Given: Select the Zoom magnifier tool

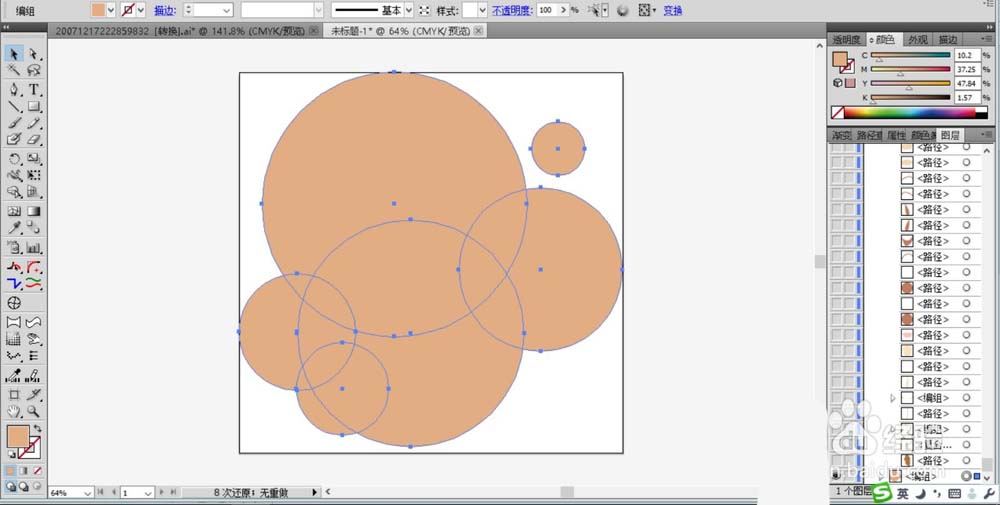Looking at the screenshot, I should point(34,411).
